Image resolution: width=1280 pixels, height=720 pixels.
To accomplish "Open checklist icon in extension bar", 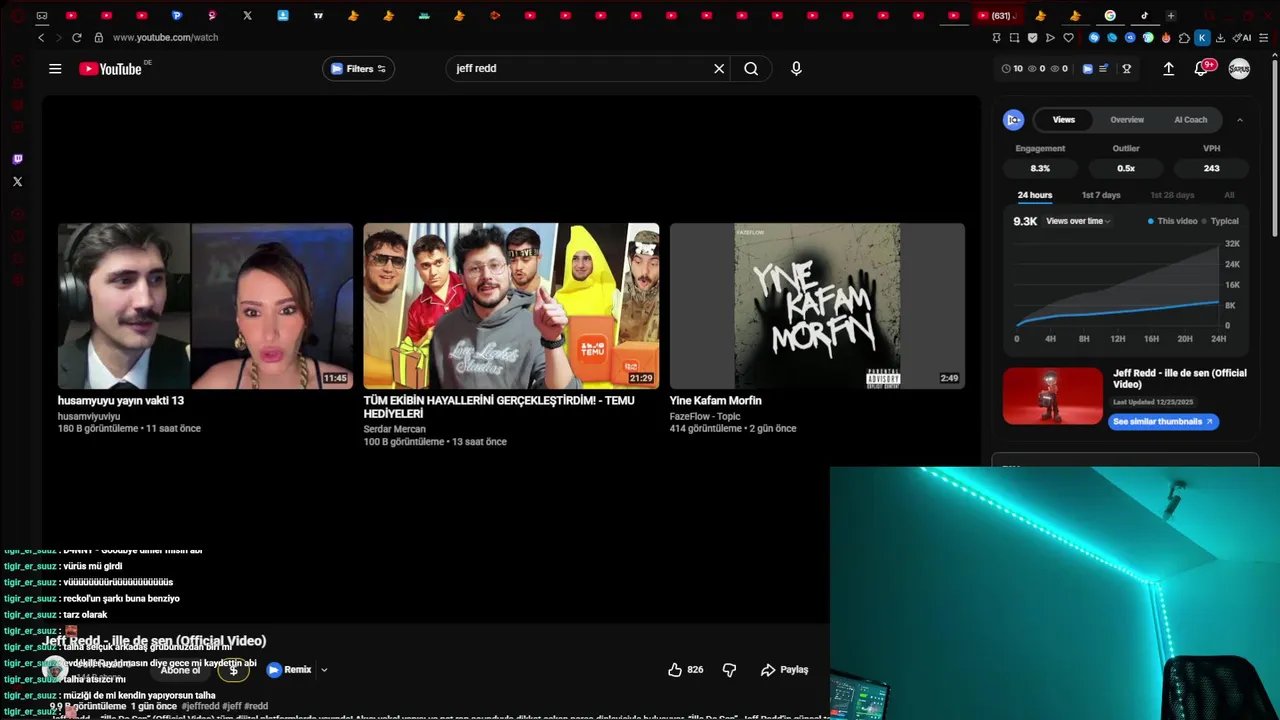I will (1104, 69).
